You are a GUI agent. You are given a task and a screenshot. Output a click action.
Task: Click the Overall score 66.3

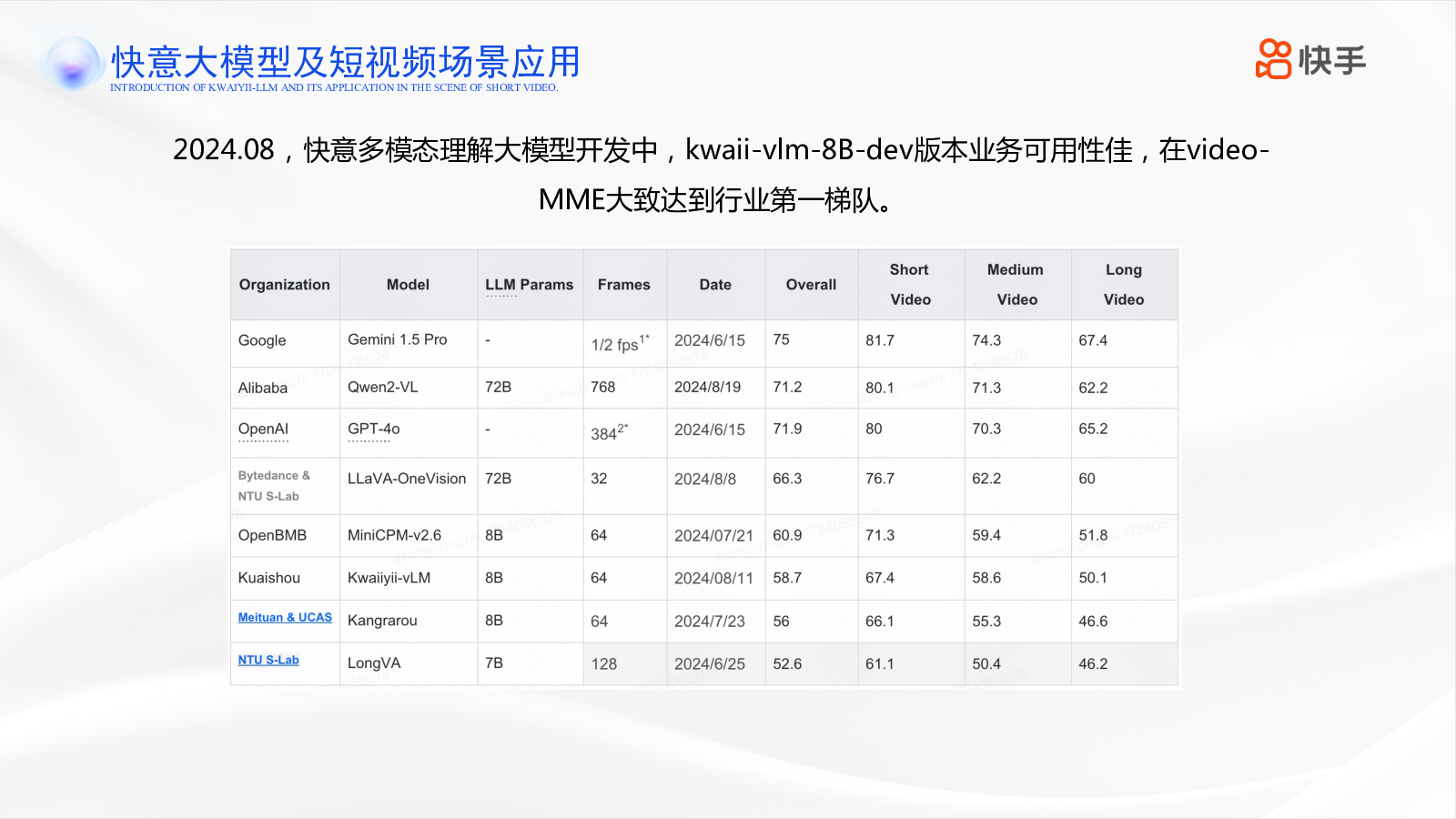pos(788,479)
